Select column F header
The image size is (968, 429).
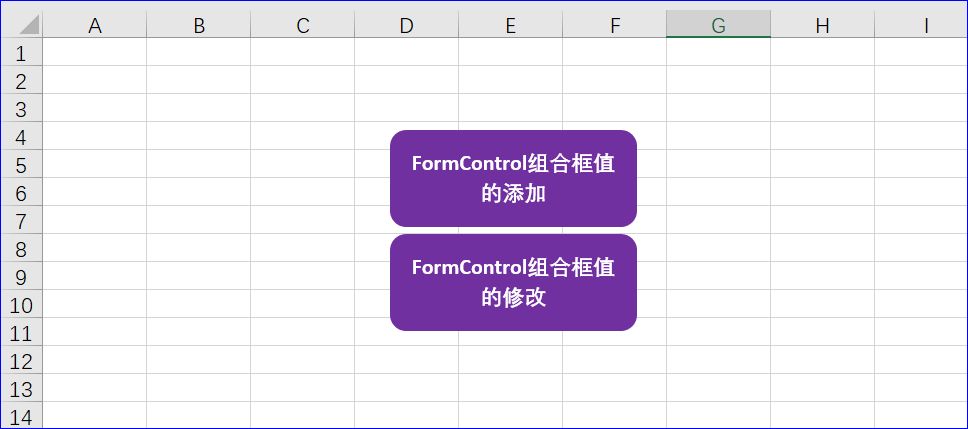[x=614, y=26]
